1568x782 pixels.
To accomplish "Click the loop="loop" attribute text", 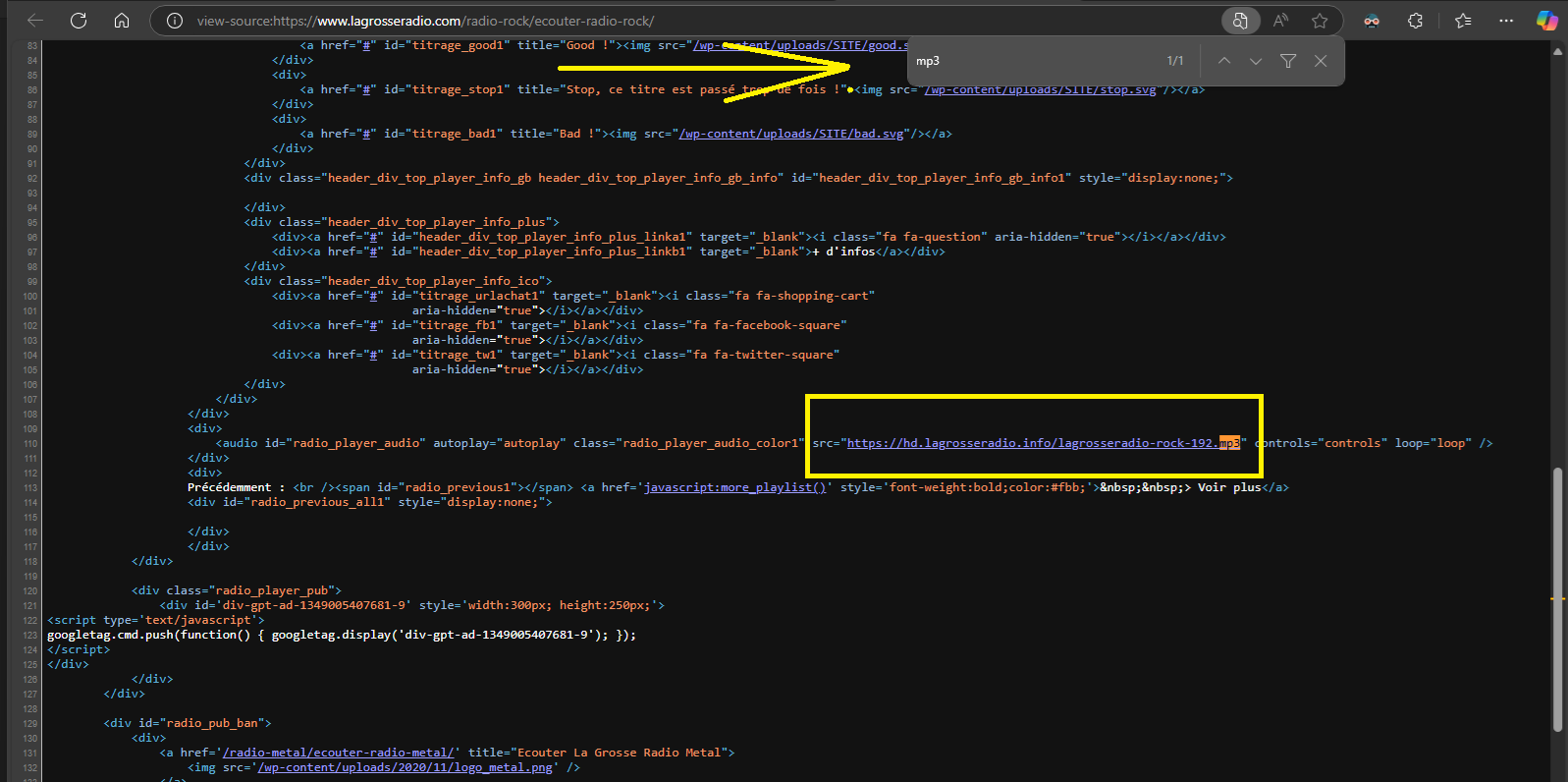I will 1433,443.
